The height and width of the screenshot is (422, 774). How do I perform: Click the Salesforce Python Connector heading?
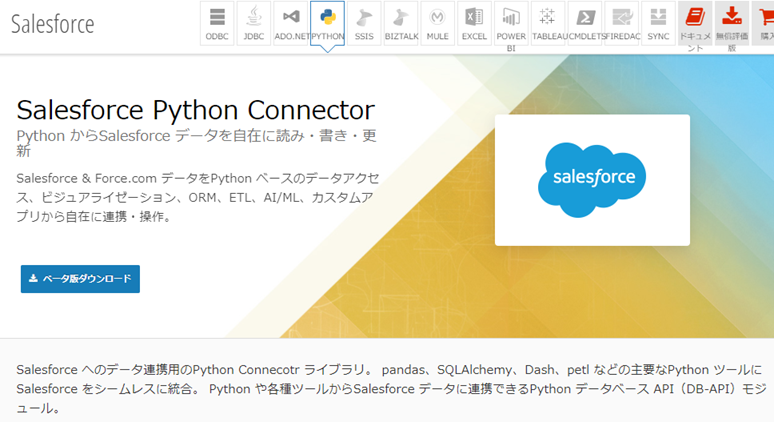[195, 110]
